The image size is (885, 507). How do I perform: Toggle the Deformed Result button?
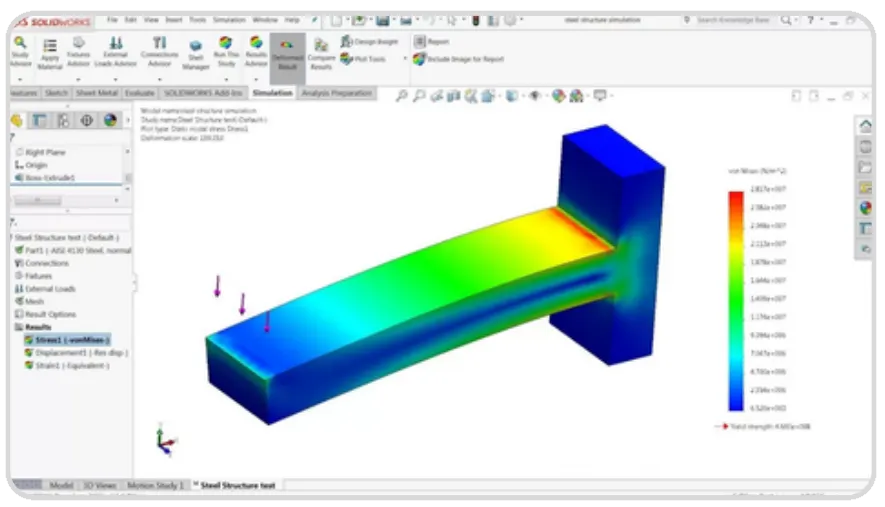click(x=287, y=59)
